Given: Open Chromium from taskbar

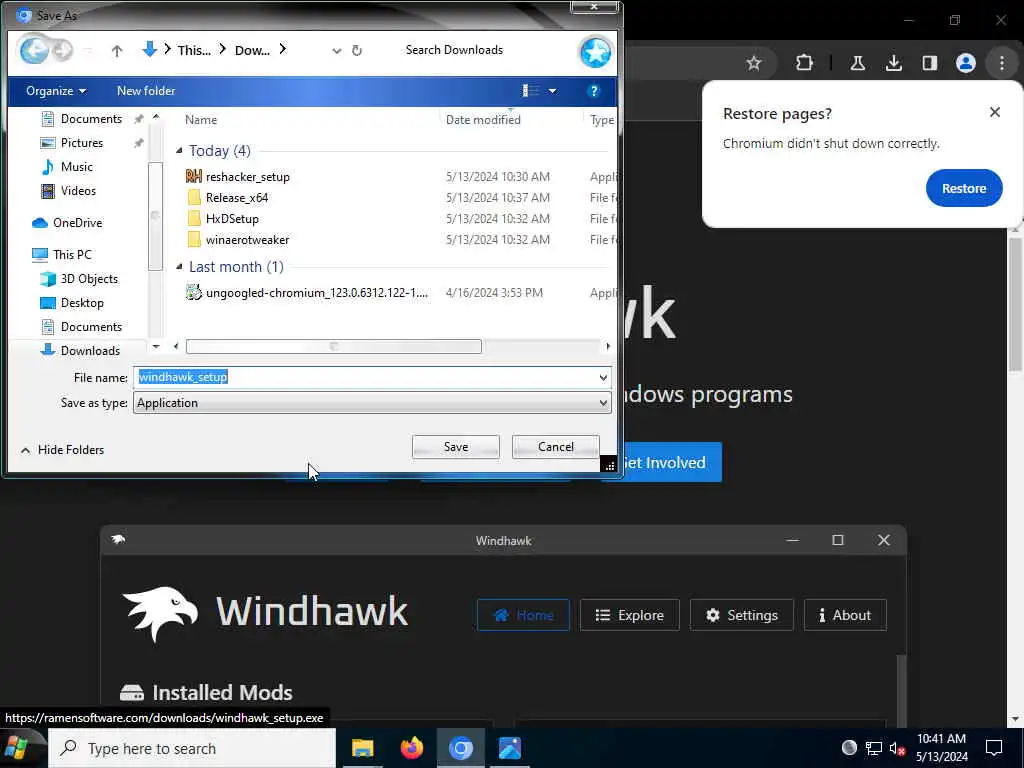Looking at the screenshot, I should [x=460, y=748].
